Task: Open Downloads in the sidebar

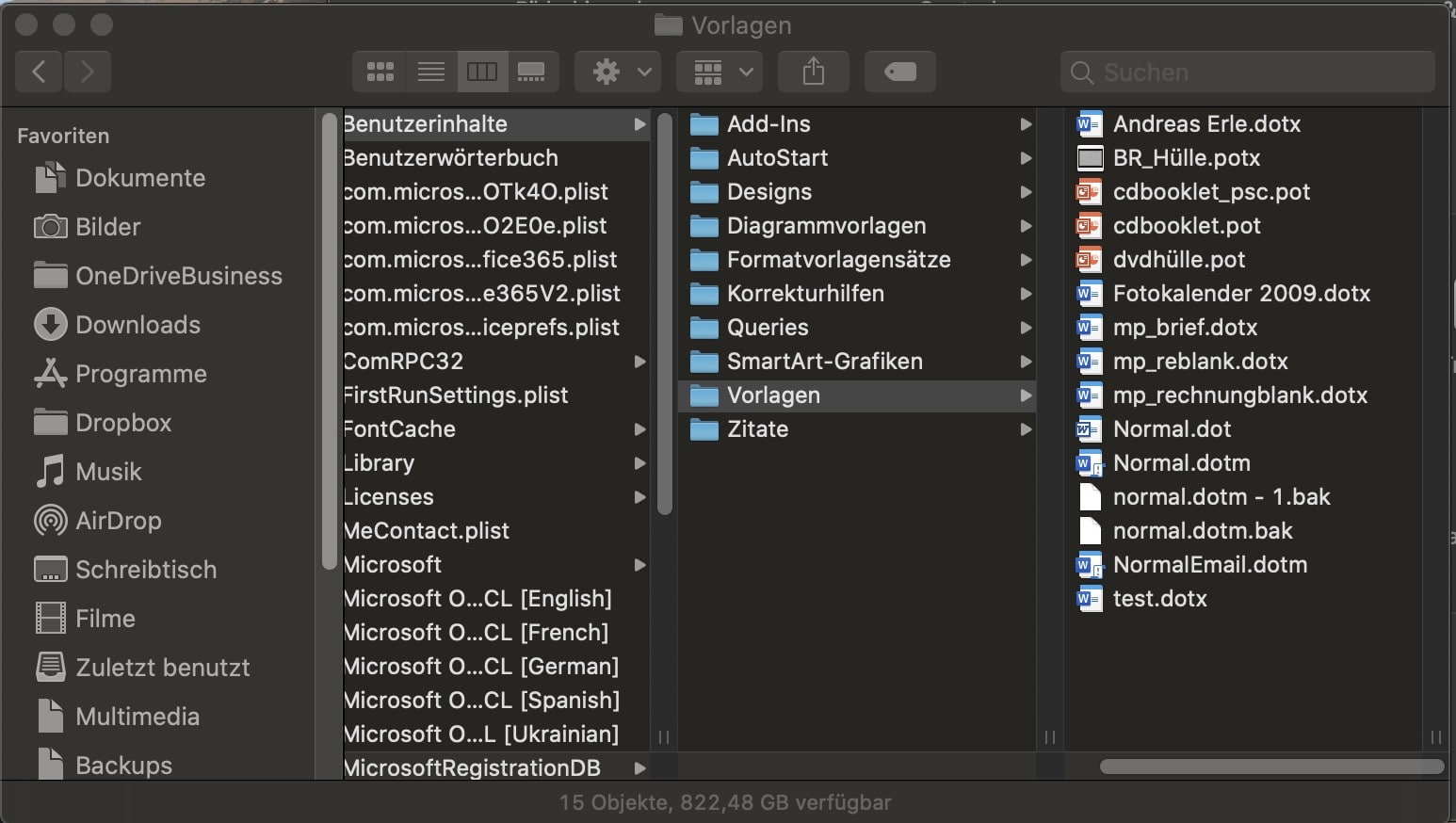Action: (138, 325)
